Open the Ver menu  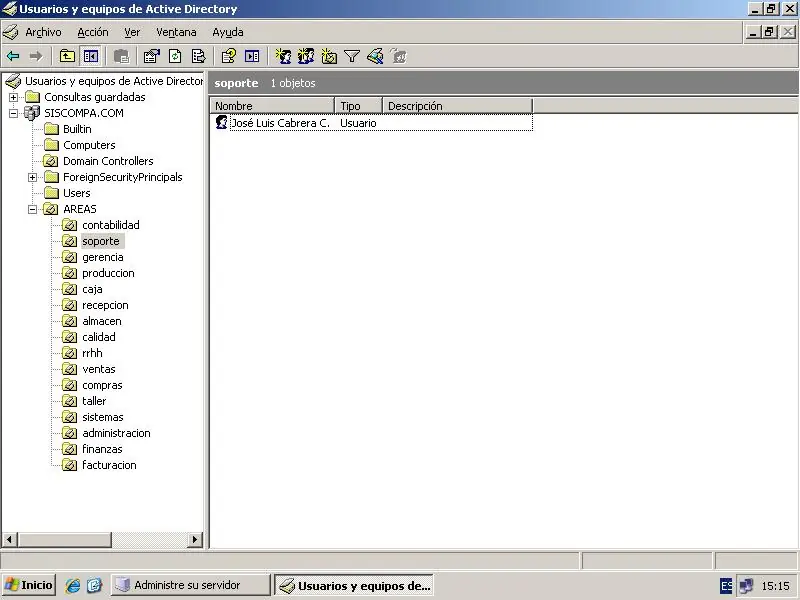[x=132, y=32]
